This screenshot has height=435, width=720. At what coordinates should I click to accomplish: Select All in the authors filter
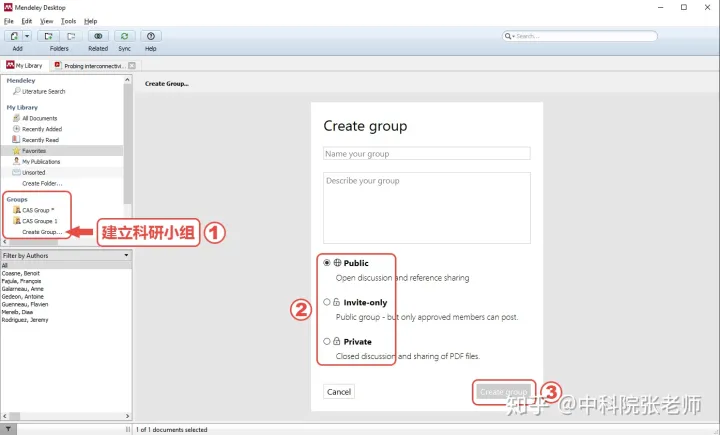pyautogui.click(x=66, y=266)
